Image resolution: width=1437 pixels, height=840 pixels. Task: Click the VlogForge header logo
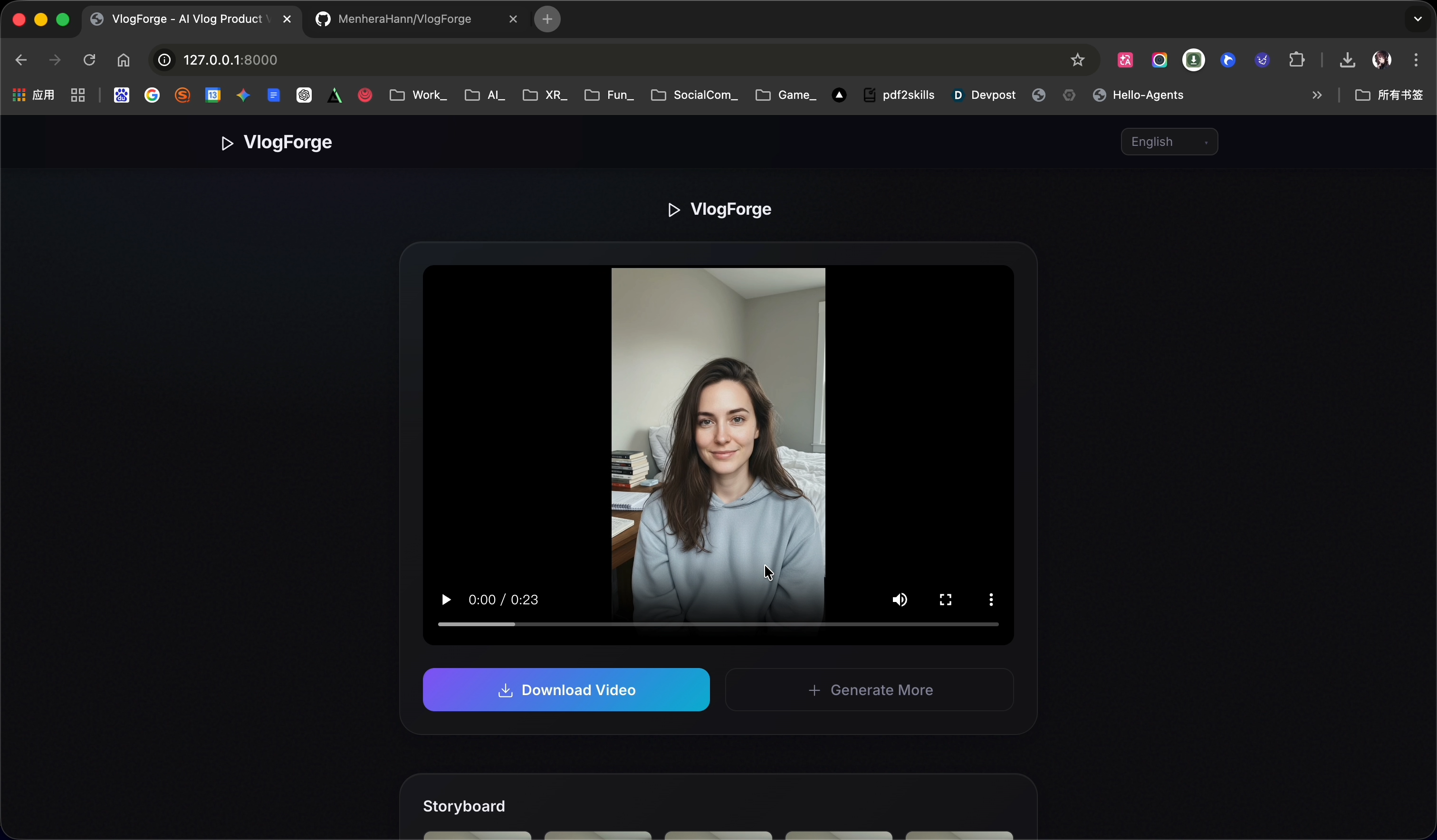point(277,143)
